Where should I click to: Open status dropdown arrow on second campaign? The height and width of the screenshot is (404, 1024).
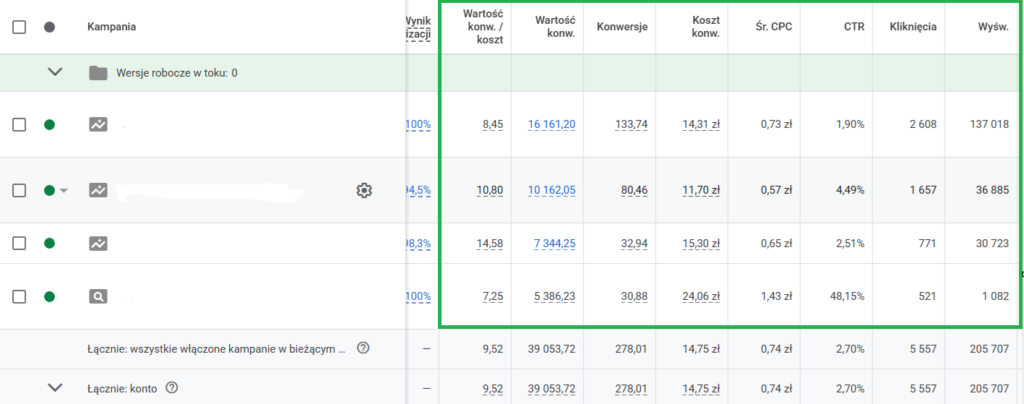click(64, 190)
